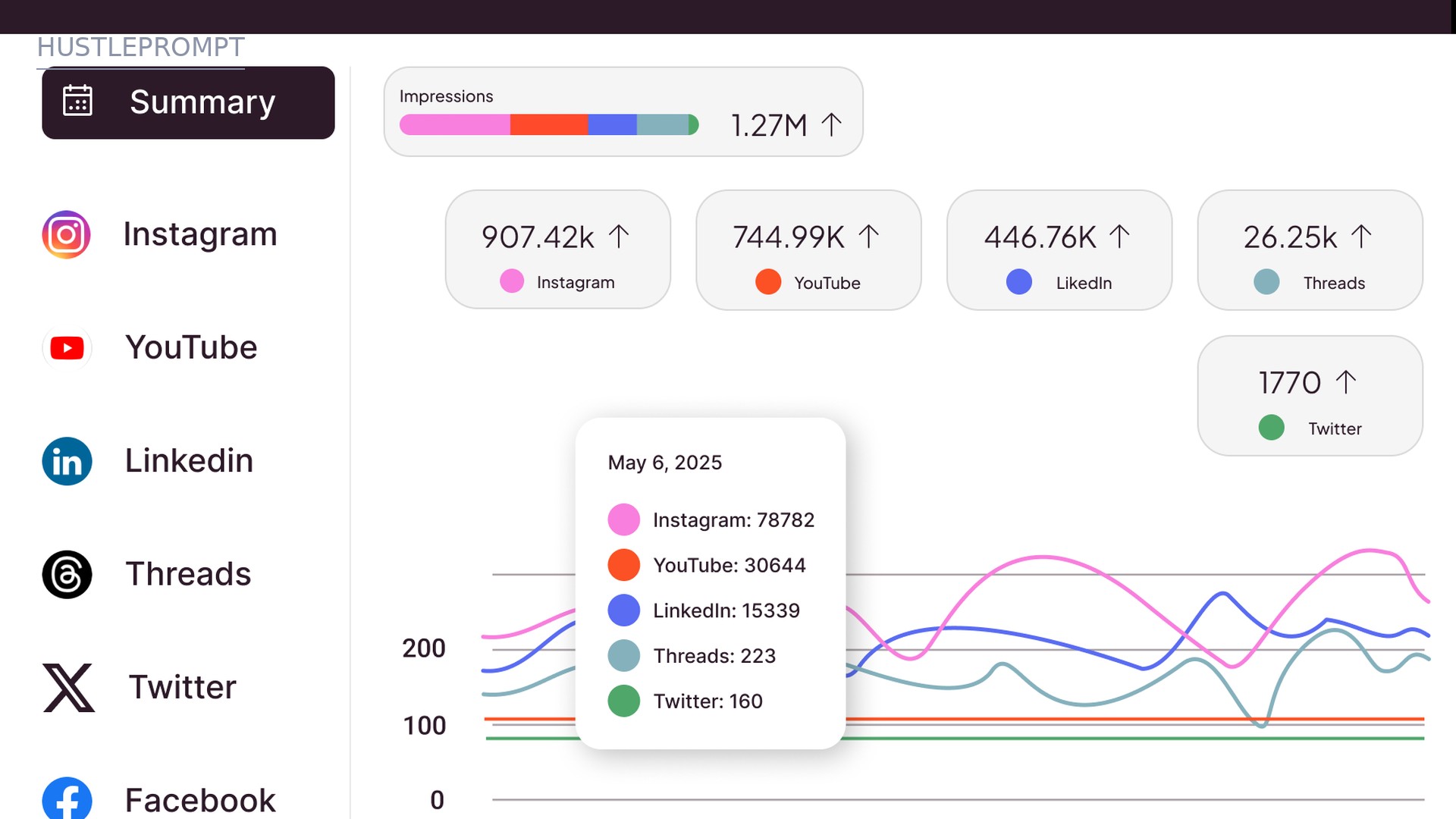Click the 1.27M impressions total value
The height and width of the screenshot is (819, 1456).
(769, 126)
